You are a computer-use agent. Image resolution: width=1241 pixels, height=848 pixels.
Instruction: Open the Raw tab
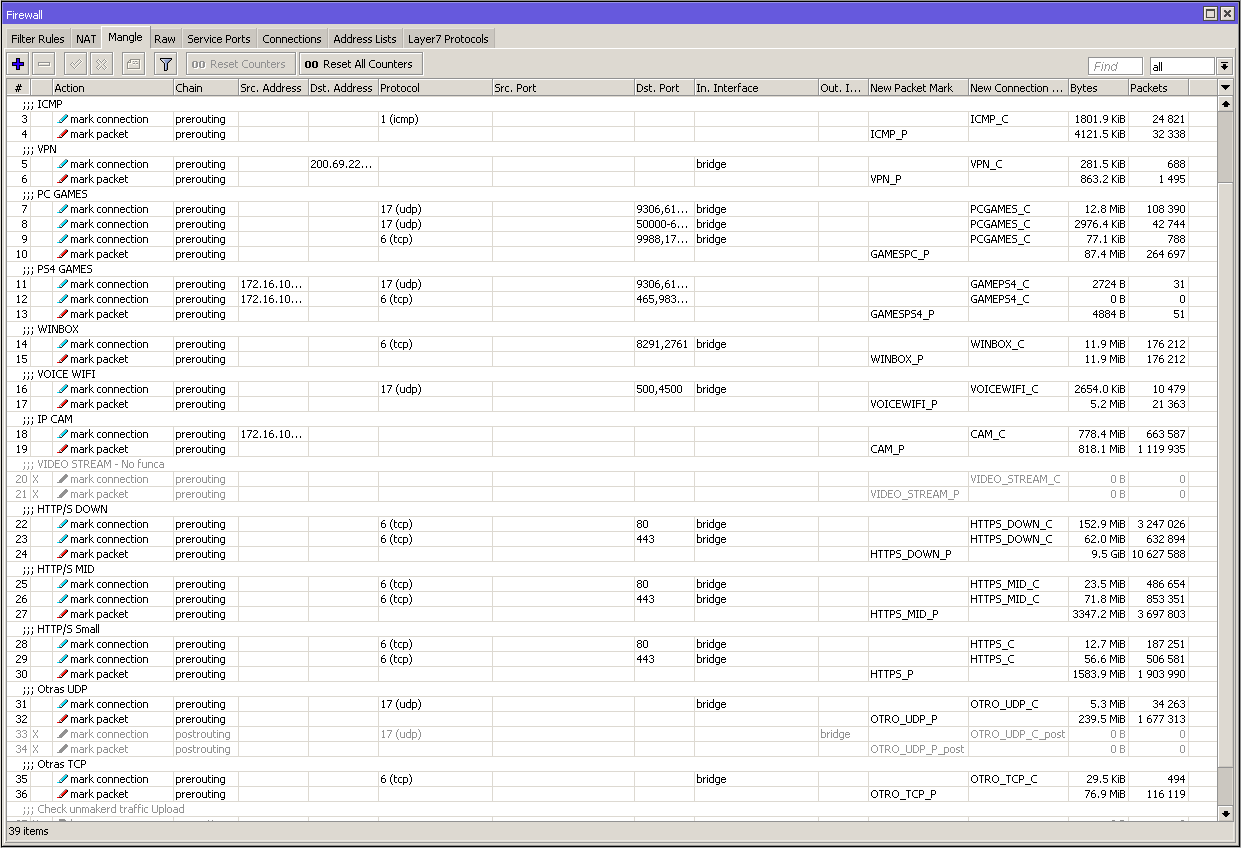[165, 39]
